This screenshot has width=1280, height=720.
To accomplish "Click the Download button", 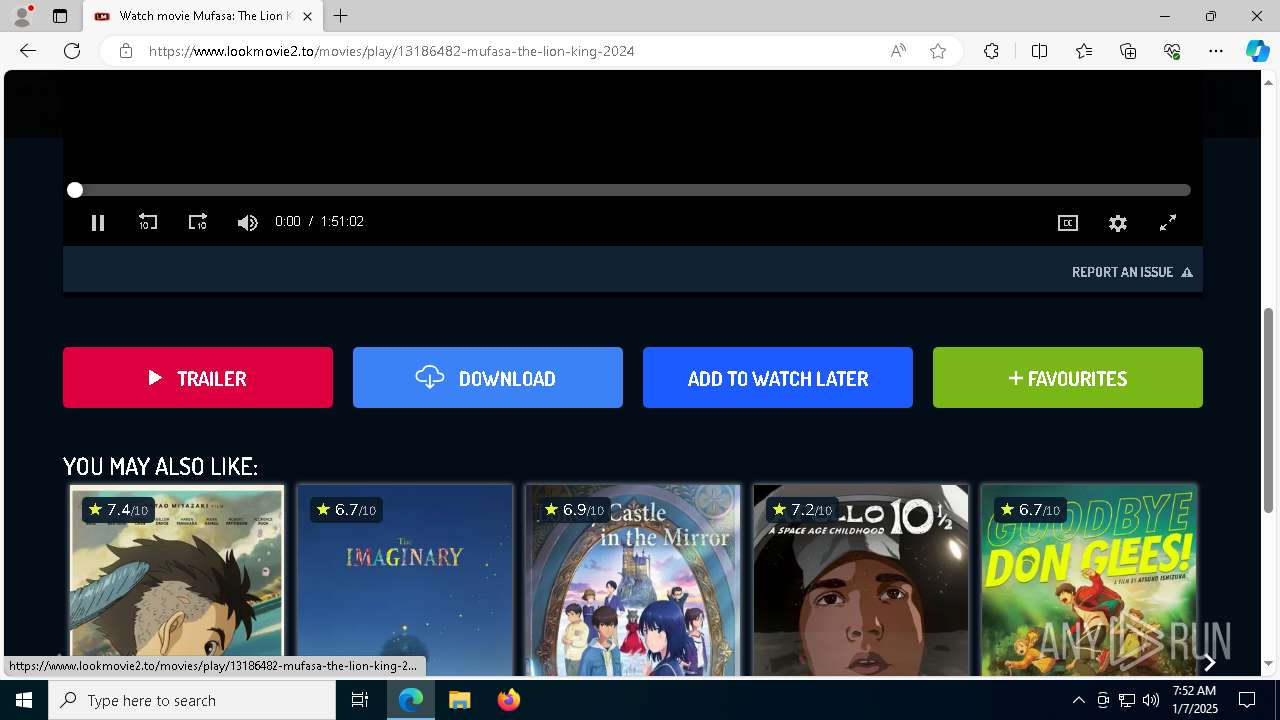I will (x=488, y=378).
